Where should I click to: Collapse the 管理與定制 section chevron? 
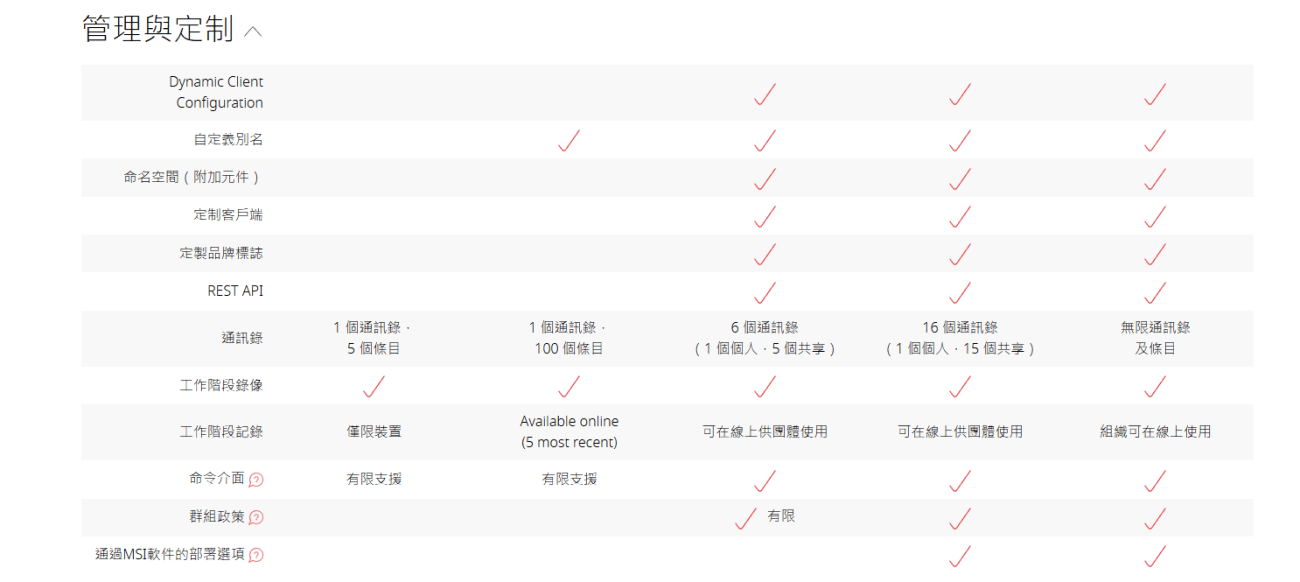pos(253,32)
